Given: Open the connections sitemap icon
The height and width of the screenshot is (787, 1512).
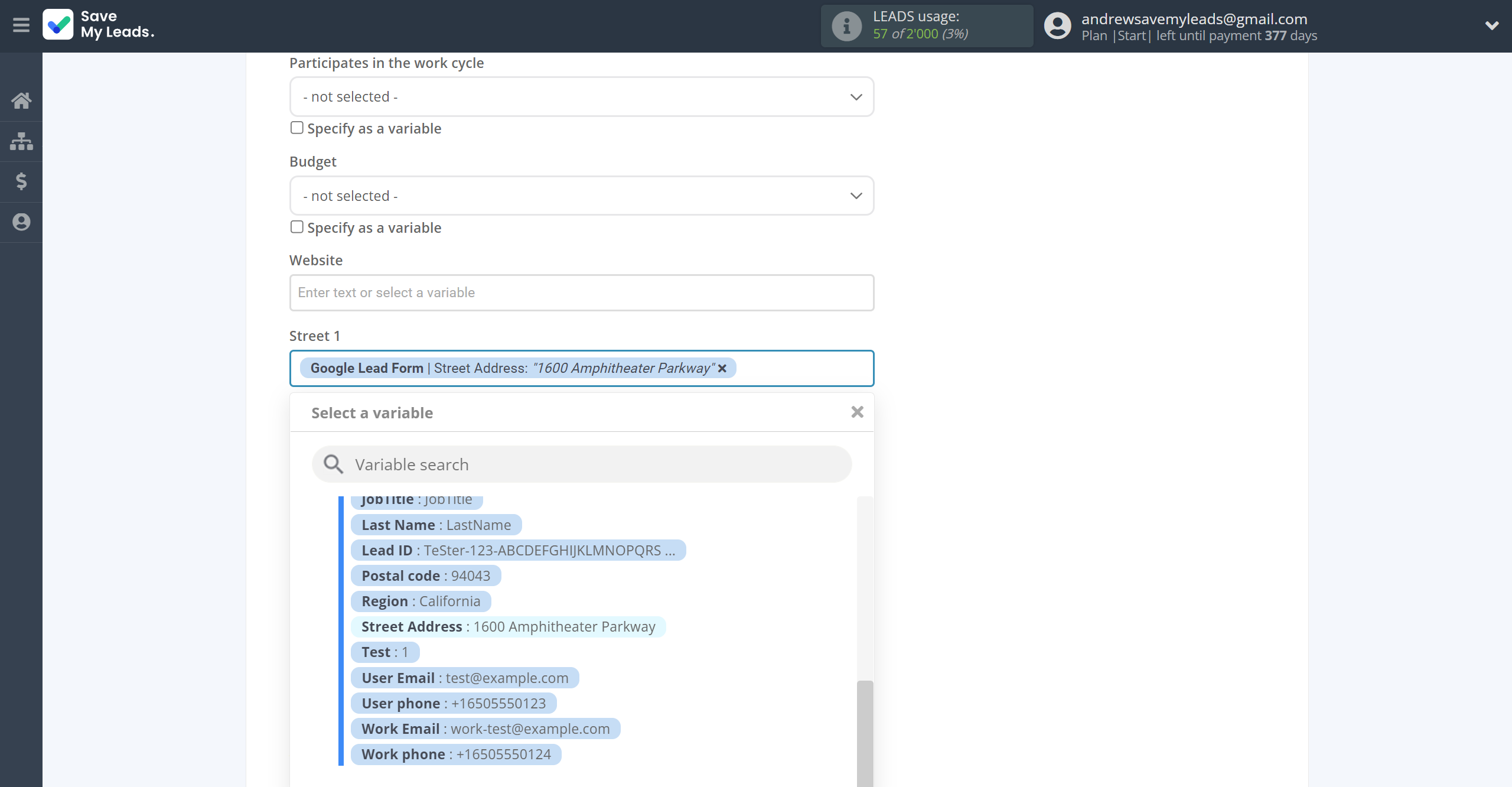Looking at the screenshot, I should pyautogui.click(x=21, y=141).
